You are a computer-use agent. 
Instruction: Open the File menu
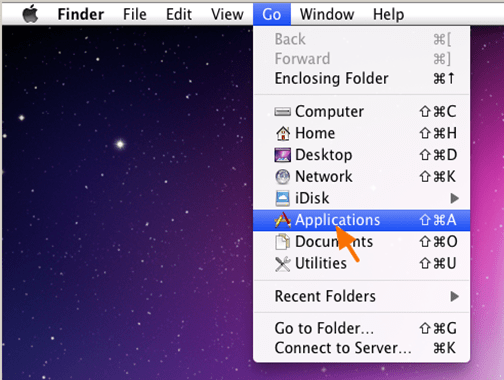coord(135,14)
